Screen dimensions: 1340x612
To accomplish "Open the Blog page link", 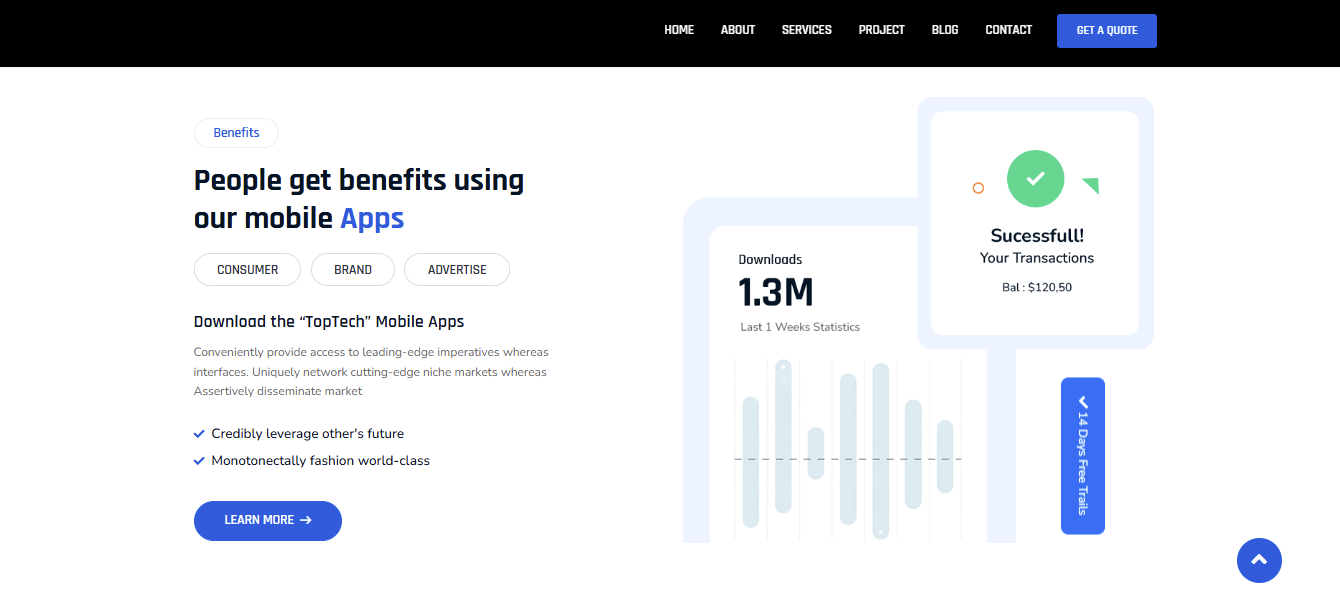I will (945, 30).
